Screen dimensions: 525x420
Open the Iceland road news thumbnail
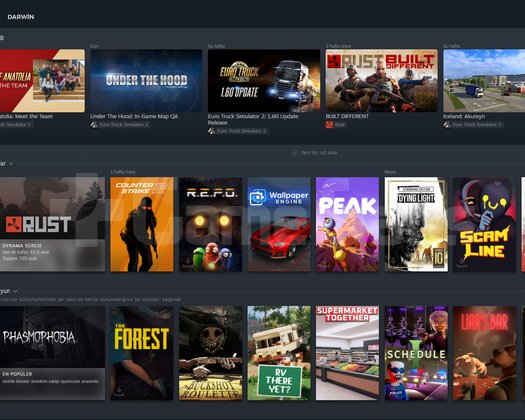(x=484, y=81)
